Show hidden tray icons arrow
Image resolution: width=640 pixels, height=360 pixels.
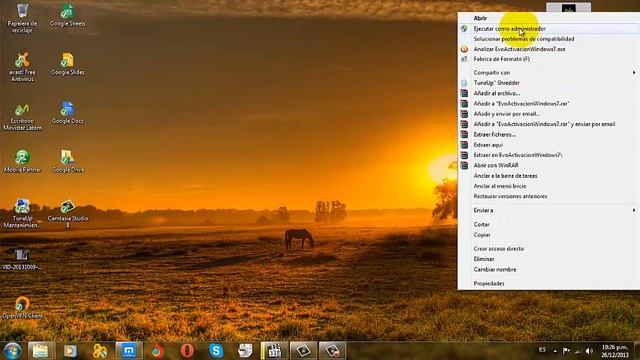555,351
